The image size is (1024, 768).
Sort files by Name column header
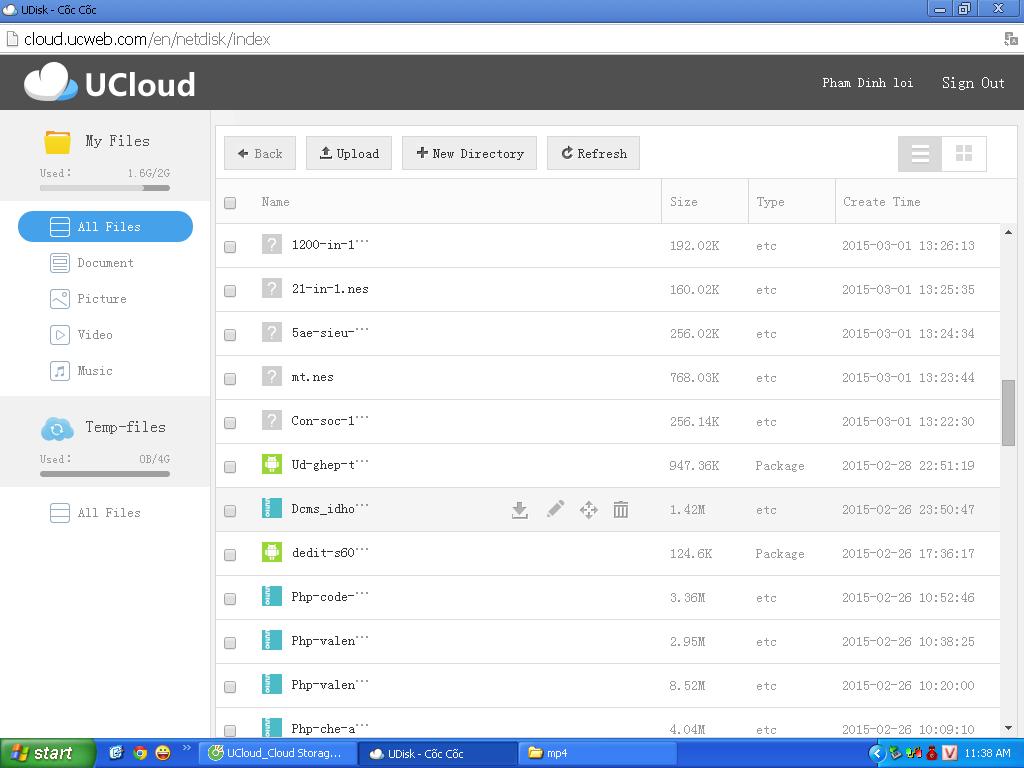(x=275, y=202)
